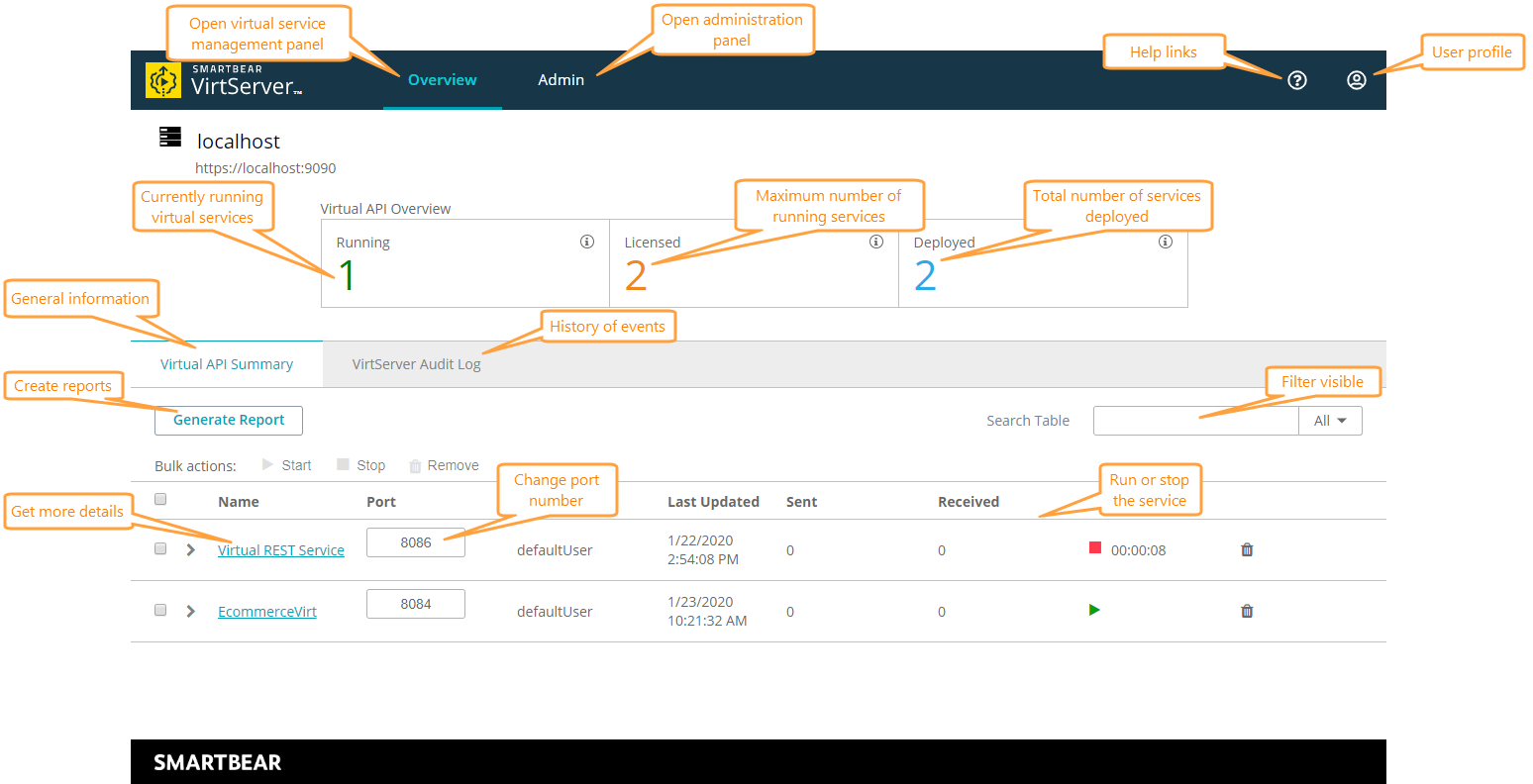This screenshot has height=784, width=1533.
Task: Click the bulk action Start button
Action: (286, 465)
